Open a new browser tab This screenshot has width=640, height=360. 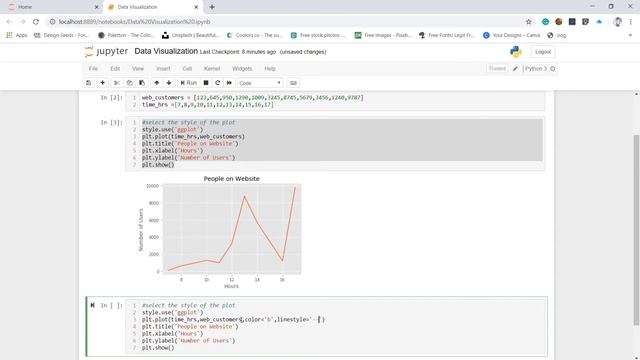(x=212, y=7)
